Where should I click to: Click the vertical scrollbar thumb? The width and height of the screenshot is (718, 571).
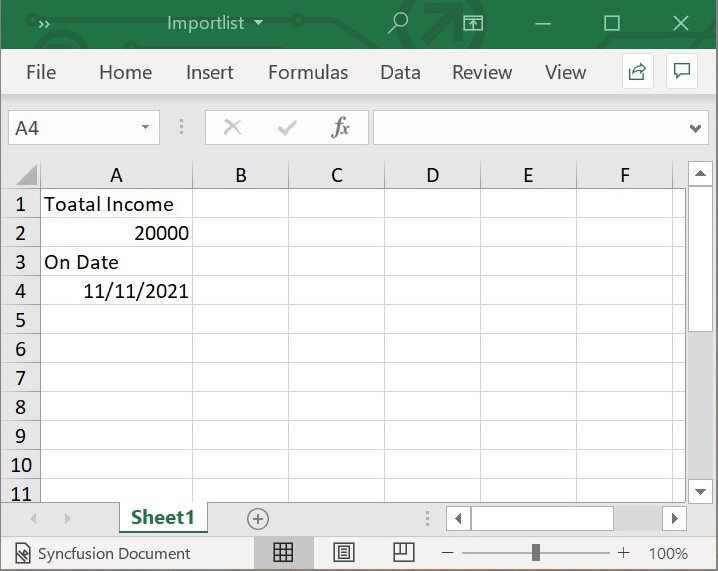coord(700,259)
